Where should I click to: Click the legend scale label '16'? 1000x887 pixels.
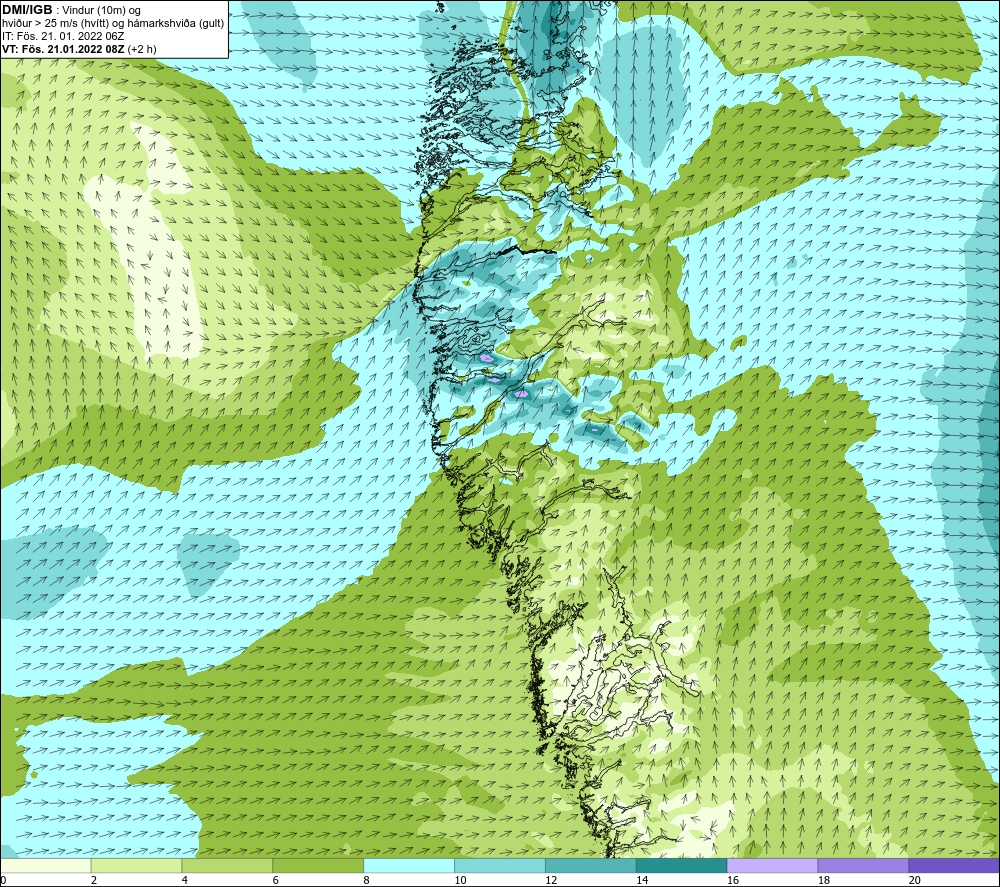(x=733, y=881)
